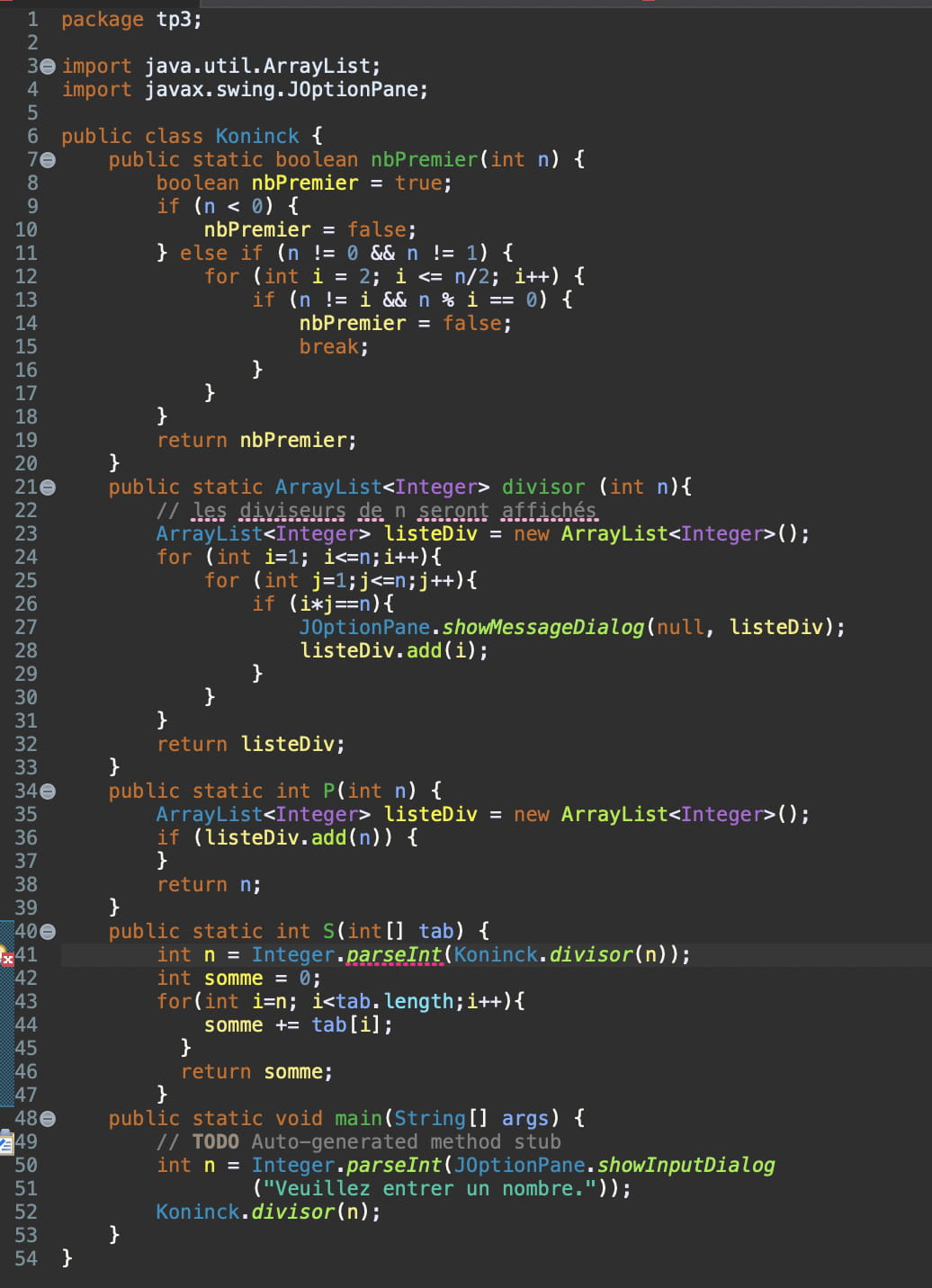This screenshot has height=1288, width=932.
Task: Click 'for (int j=1;j<=n;j++){' on line 25
Action: (x=340, y=581)
